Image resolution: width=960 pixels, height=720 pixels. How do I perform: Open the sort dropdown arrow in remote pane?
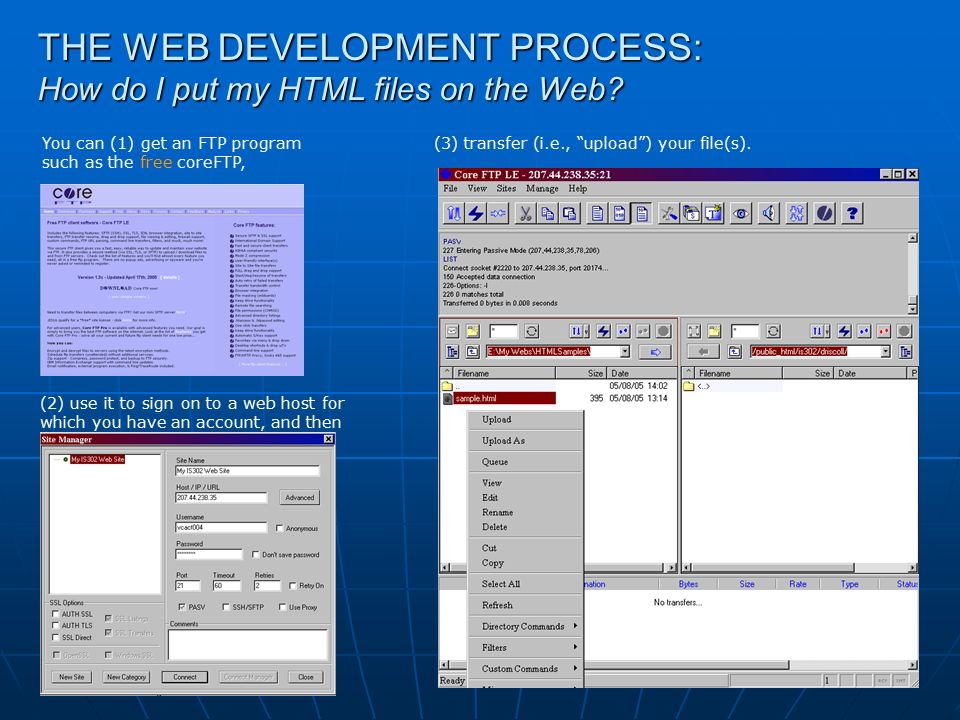(x=828, y=331)
